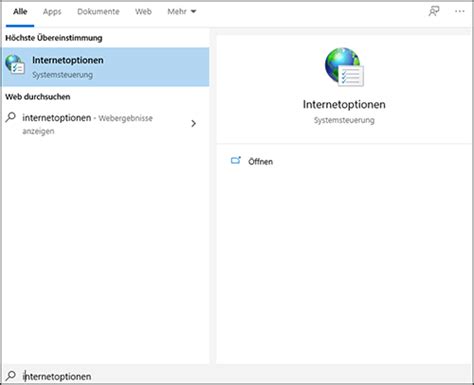Image resolution: width=474 pixels, height=385 pixels.
Task: Click the search magnifier icon in the search box
Action: (x=11, y=376)
